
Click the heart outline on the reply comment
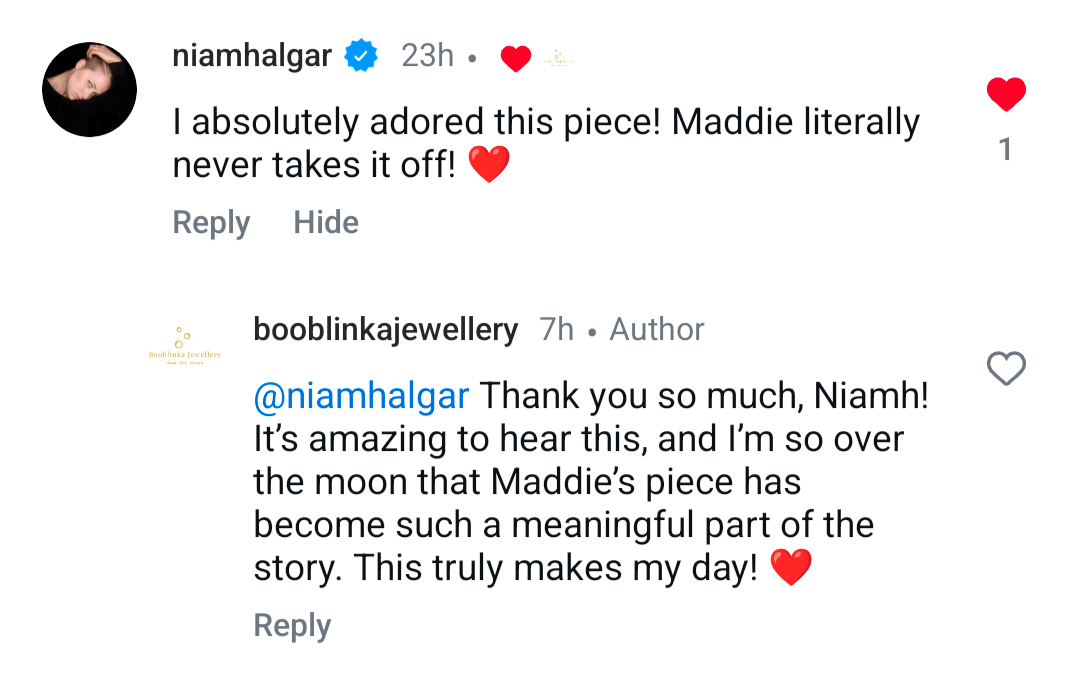click(1006, 369)
